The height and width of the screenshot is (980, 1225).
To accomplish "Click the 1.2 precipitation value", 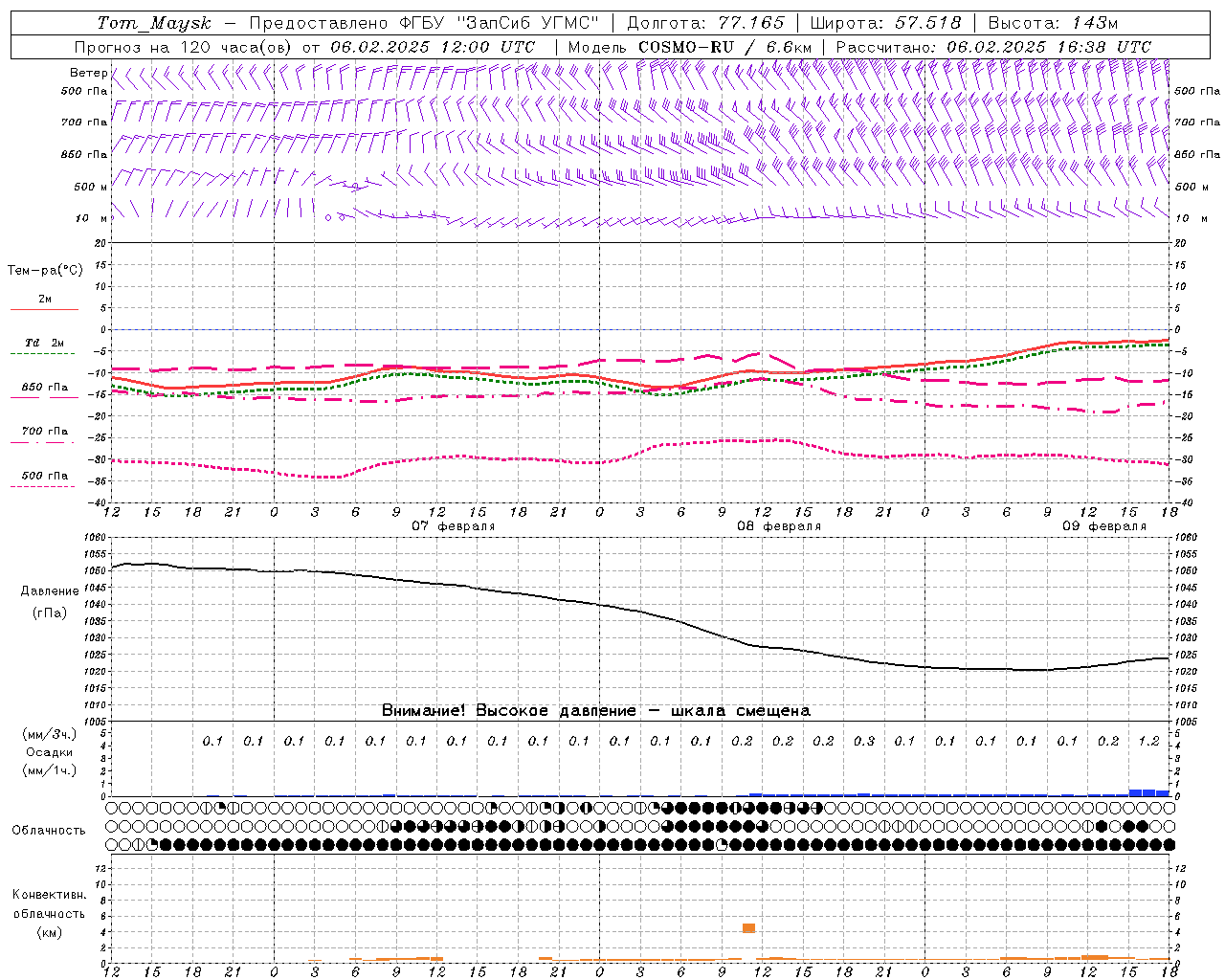I will [x=1149, y=742].
